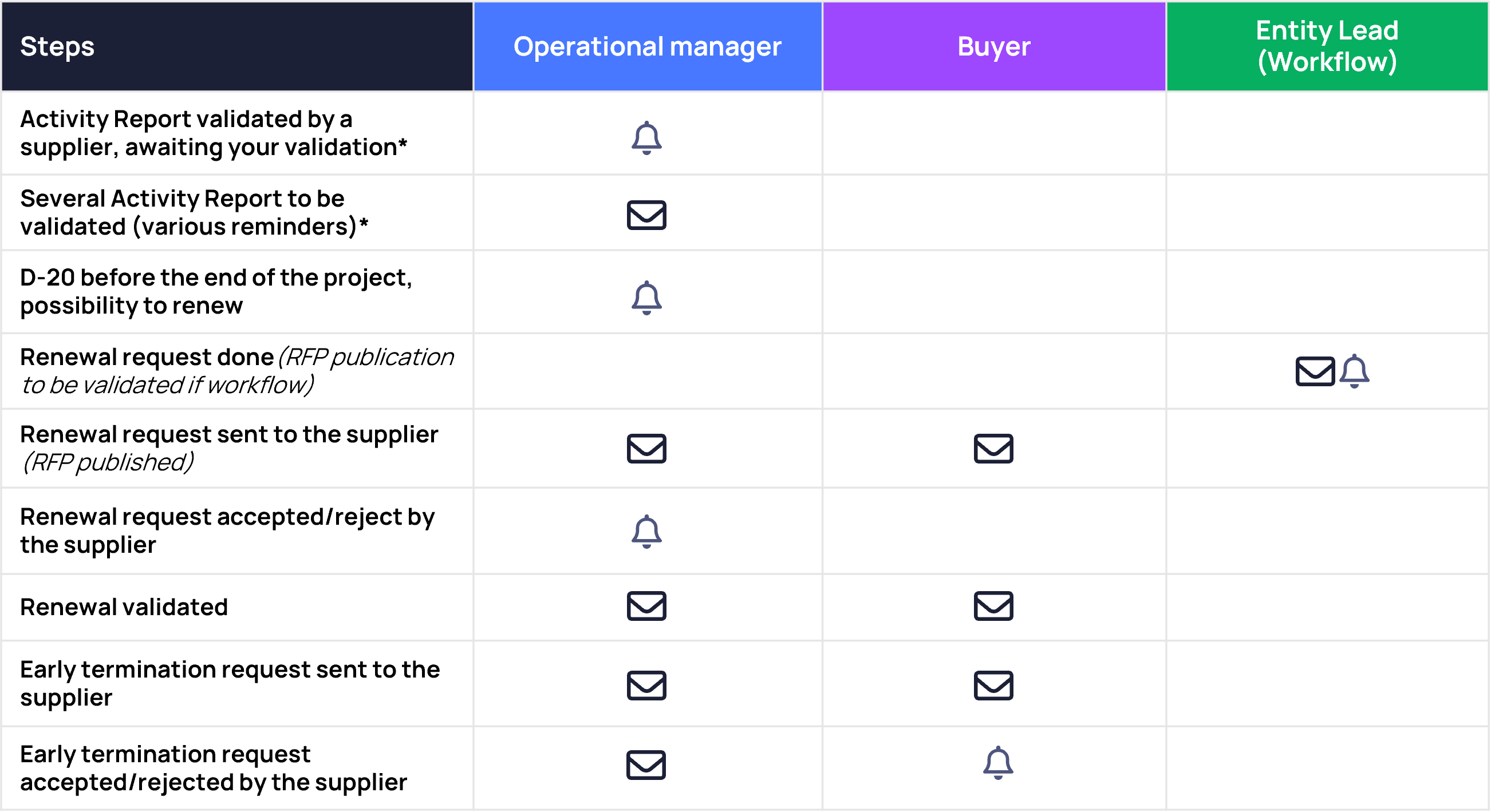
Task: Click Buyer envelope for Early termination request sent
Action: [994, 686]
